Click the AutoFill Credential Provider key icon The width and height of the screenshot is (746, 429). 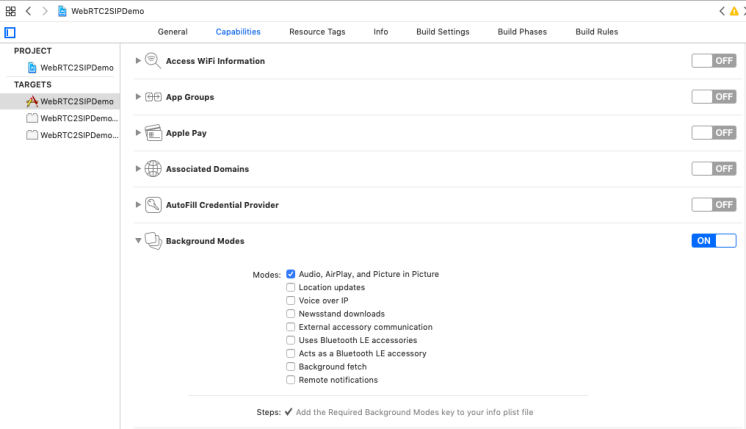click(x=153, y=205)
